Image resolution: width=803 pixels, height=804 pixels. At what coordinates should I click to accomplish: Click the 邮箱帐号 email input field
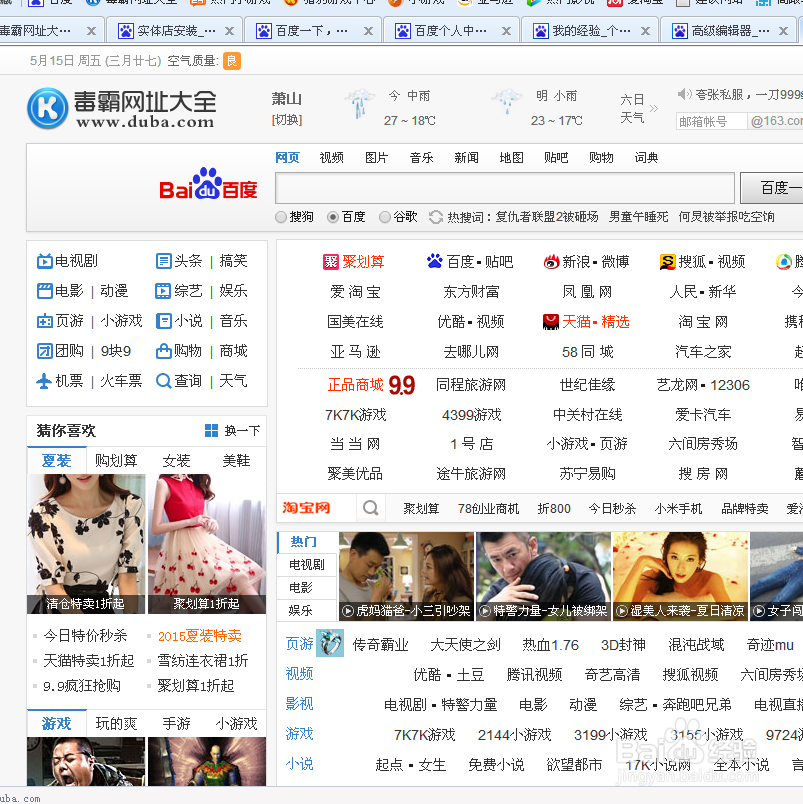pyautogui.click(x=711, y=121)
